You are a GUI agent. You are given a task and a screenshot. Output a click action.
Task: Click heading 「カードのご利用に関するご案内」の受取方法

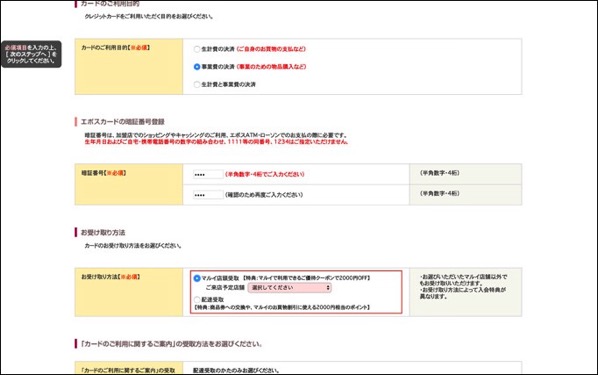(171, 344)
